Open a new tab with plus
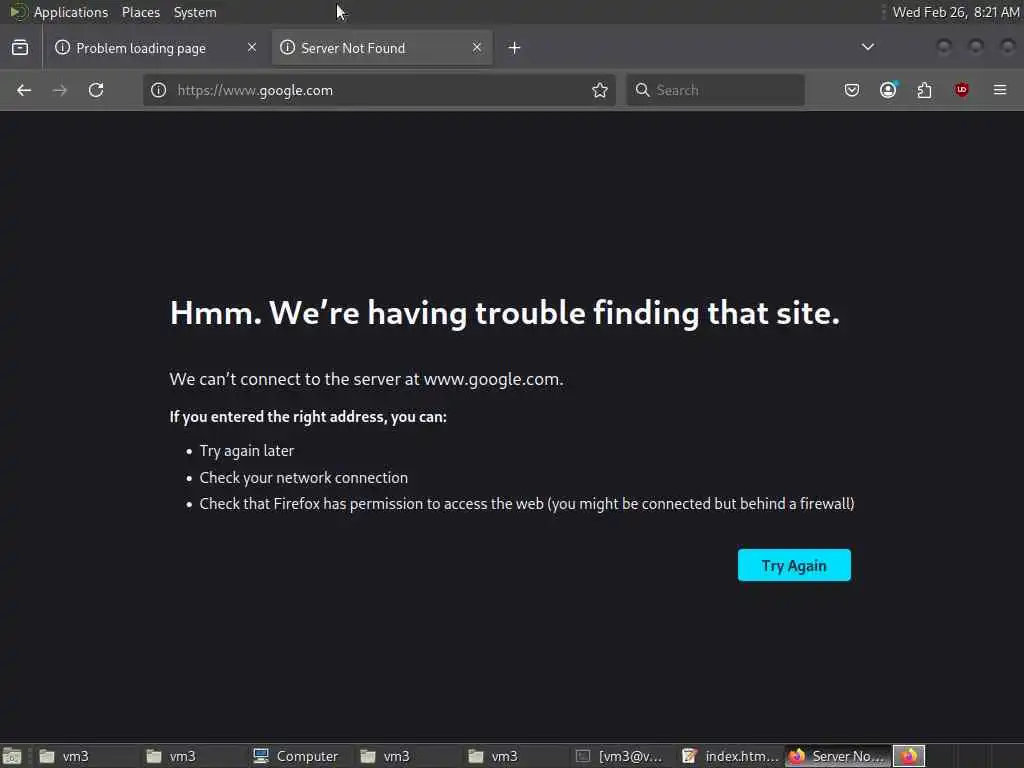 click(515, 48)
